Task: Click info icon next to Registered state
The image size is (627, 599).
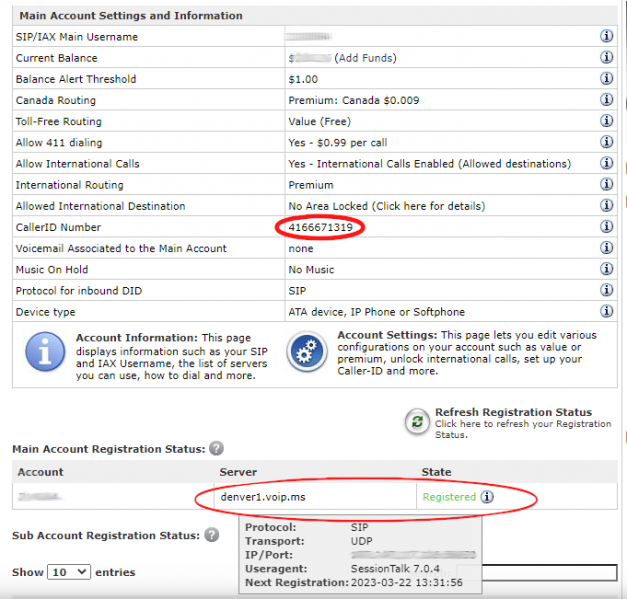Action: coord(487,497)
